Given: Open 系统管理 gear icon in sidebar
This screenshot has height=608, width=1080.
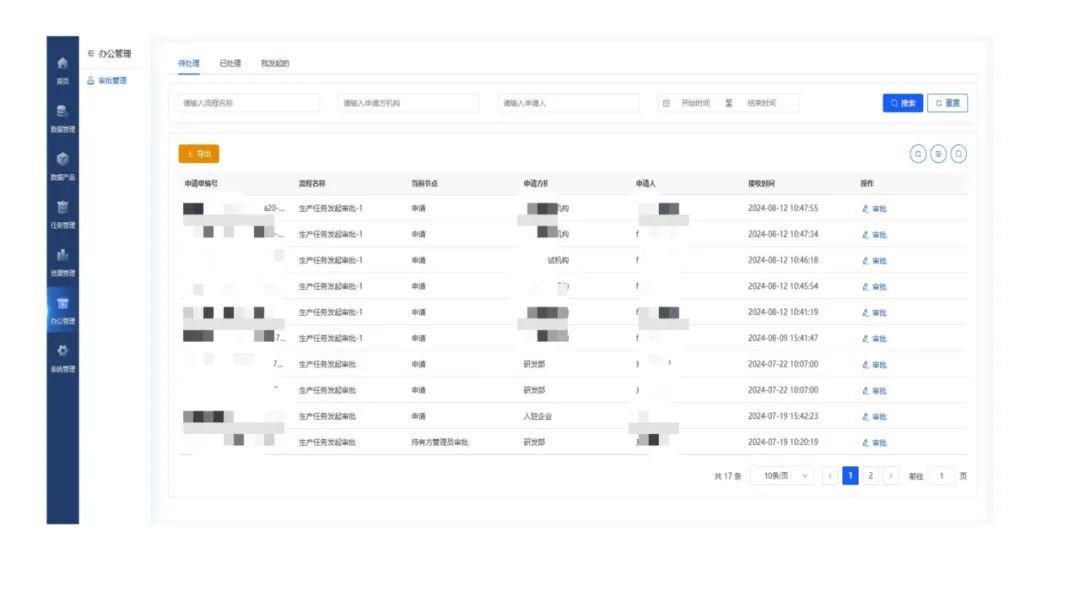Looking at the screenshot, I should point(63,351).
